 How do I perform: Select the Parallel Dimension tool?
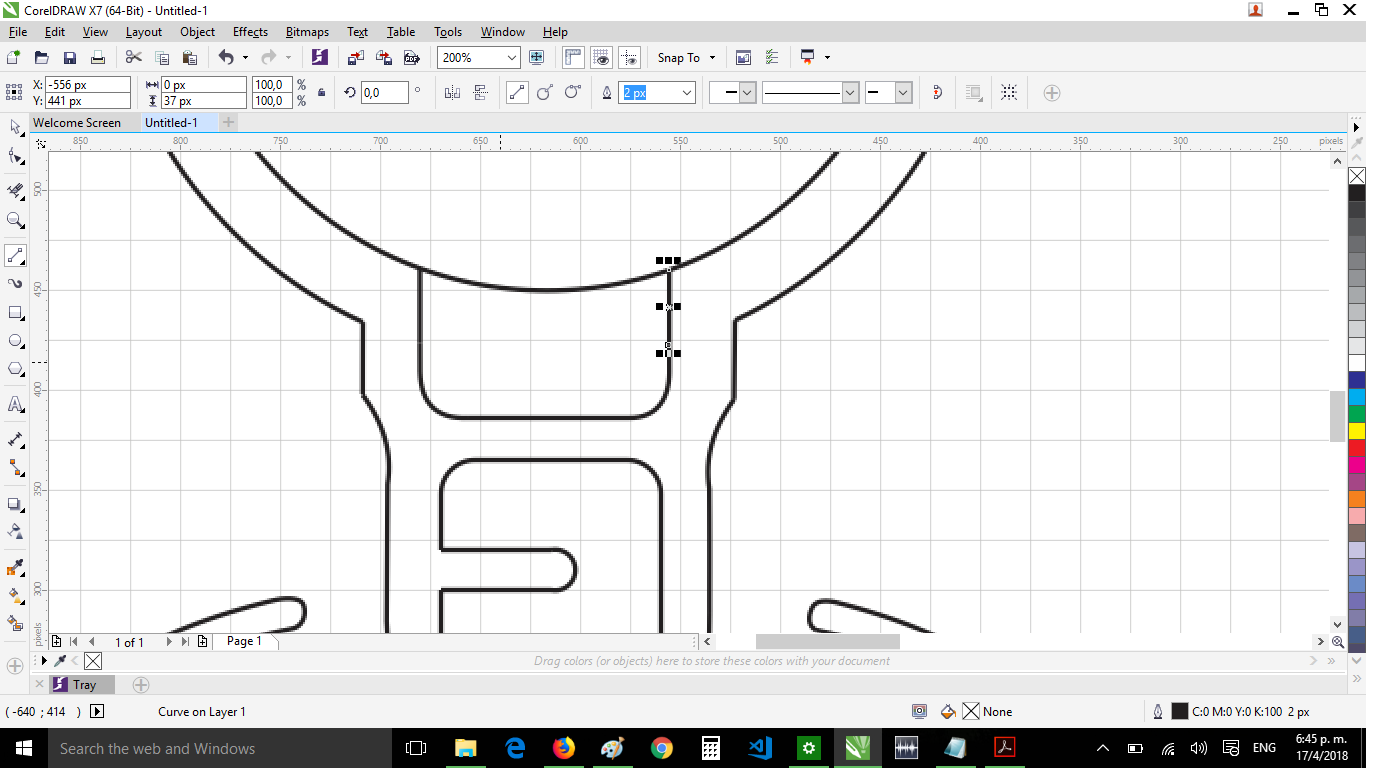15,439
